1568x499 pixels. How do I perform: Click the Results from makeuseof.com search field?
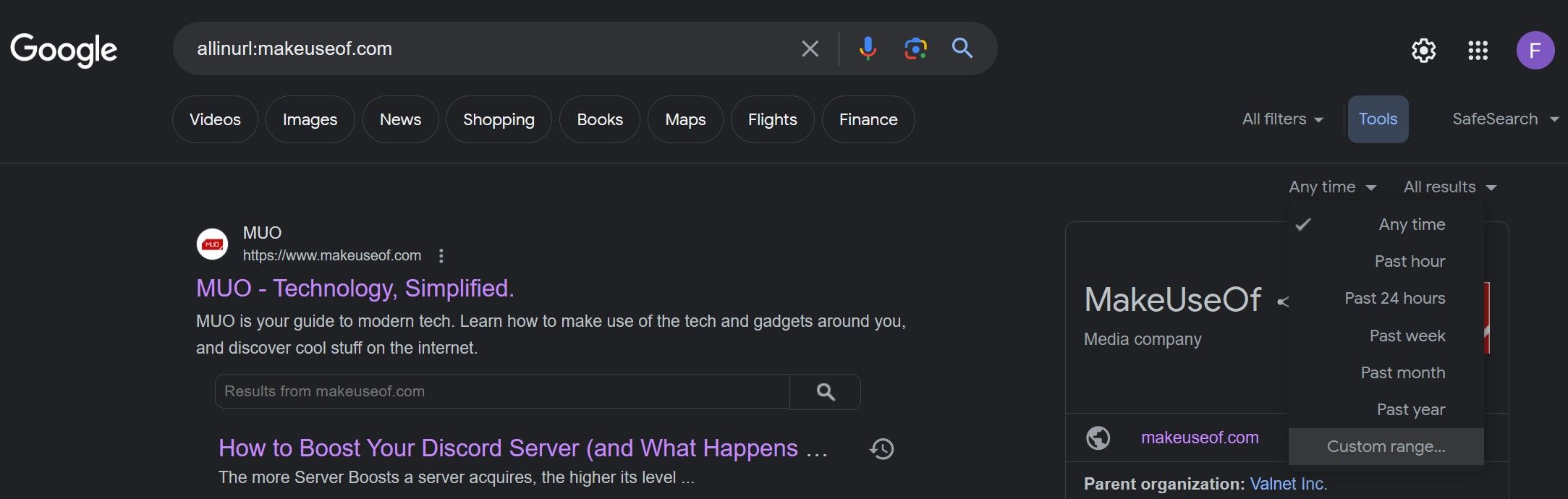click(x=502, y=392)
